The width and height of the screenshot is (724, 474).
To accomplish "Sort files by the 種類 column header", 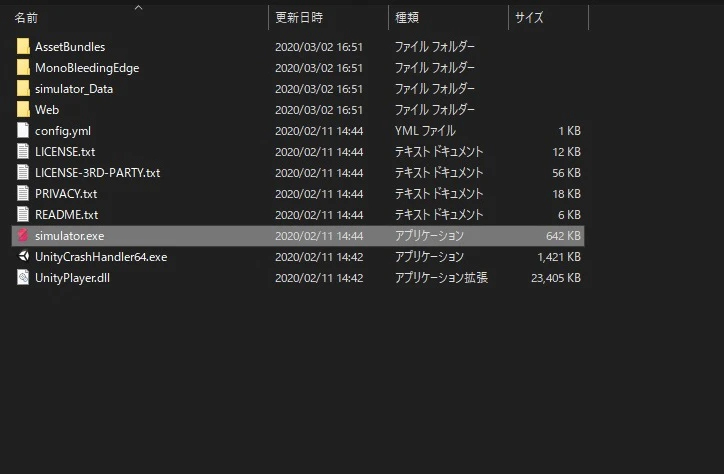I will (x=407, y=18).
